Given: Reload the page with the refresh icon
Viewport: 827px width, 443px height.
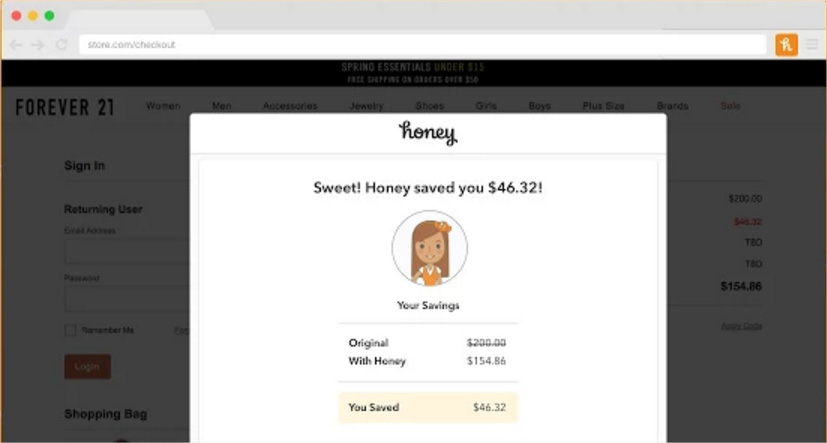Looking at the screenshot, I should 61,45.
